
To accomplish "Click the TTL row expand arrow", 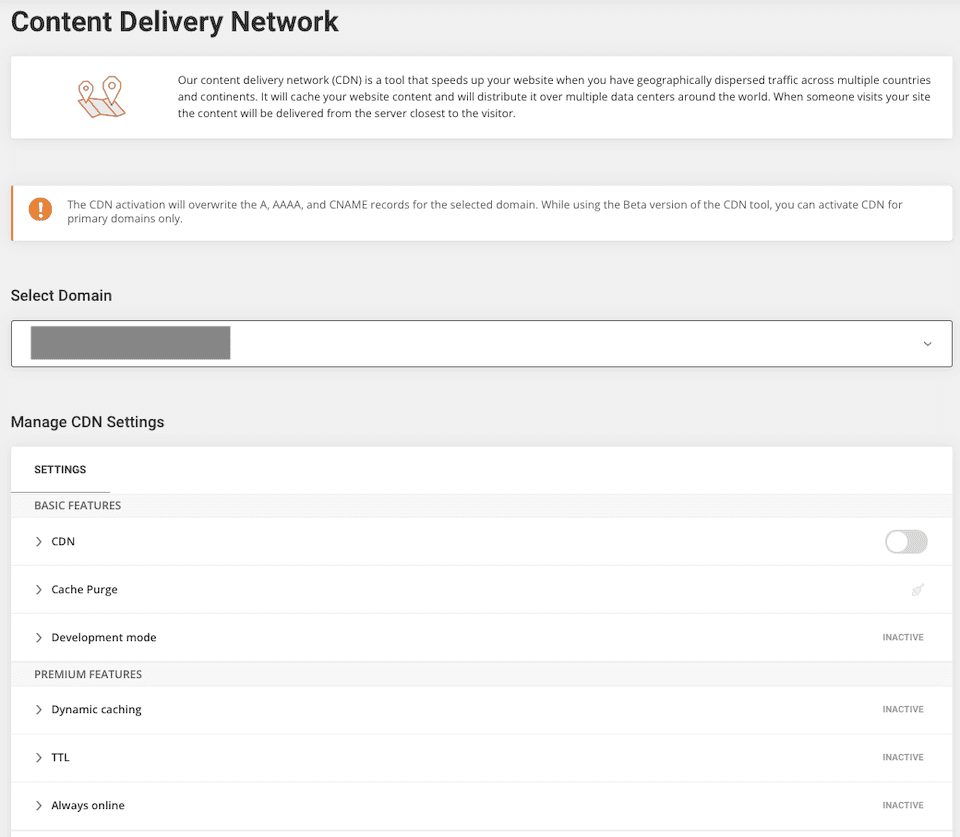I will click(38, 757).
